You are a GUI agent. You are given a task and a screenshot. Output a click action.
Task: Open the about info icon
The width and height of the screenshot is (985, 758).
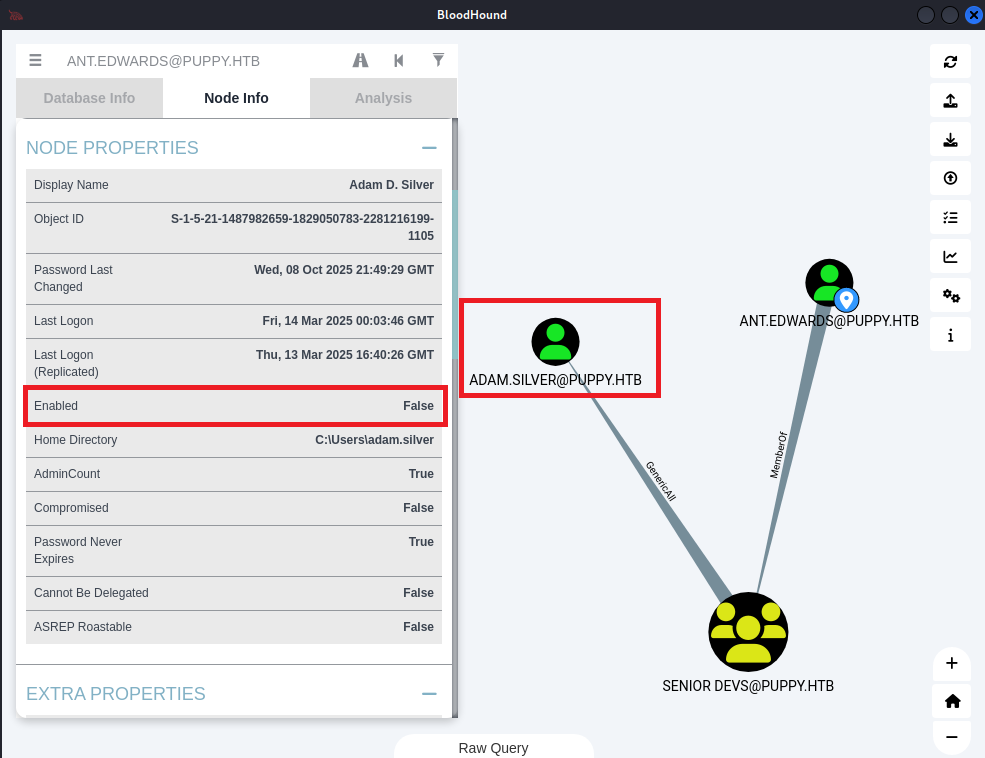(950, 335)
